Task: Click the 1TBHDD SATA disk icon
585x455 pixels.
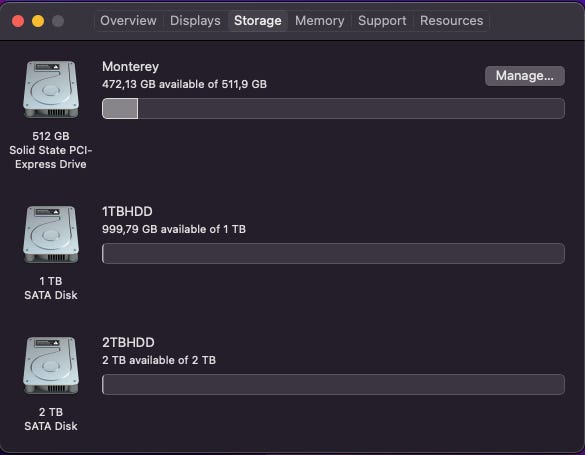Action: (51, 235)
